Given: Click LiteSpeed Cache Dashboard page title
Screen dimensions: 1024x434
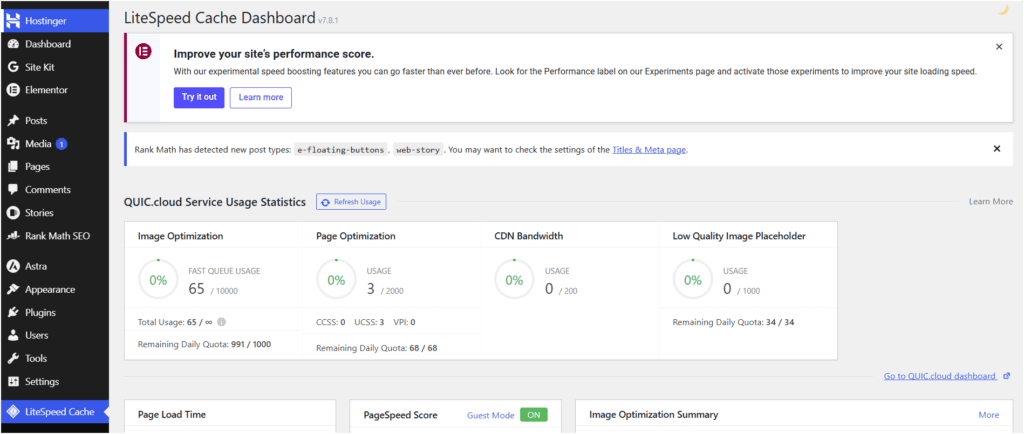Looking at the screenshot, I should (219, 18).
